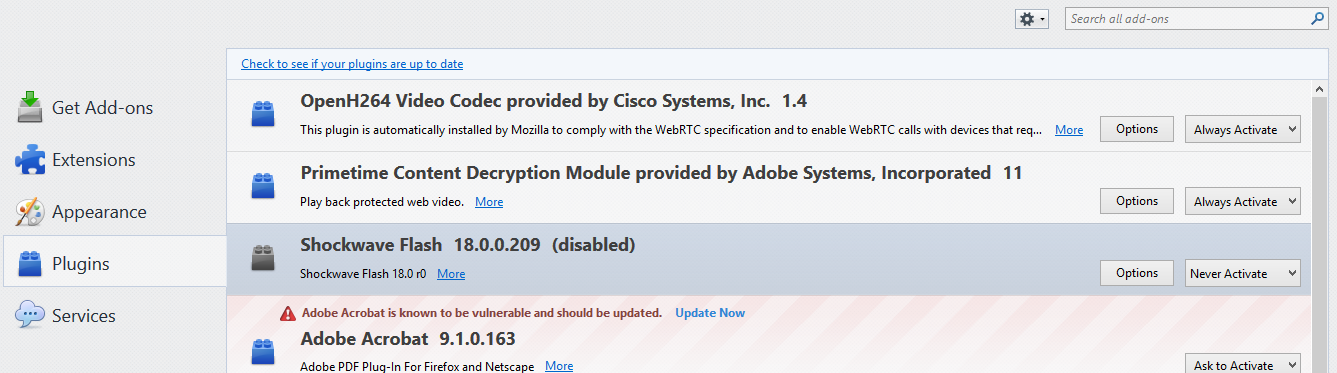Open Options for OpenH264 Video Codec
This screenshot has width=1337, height=373.
[x=1137, y=129]
